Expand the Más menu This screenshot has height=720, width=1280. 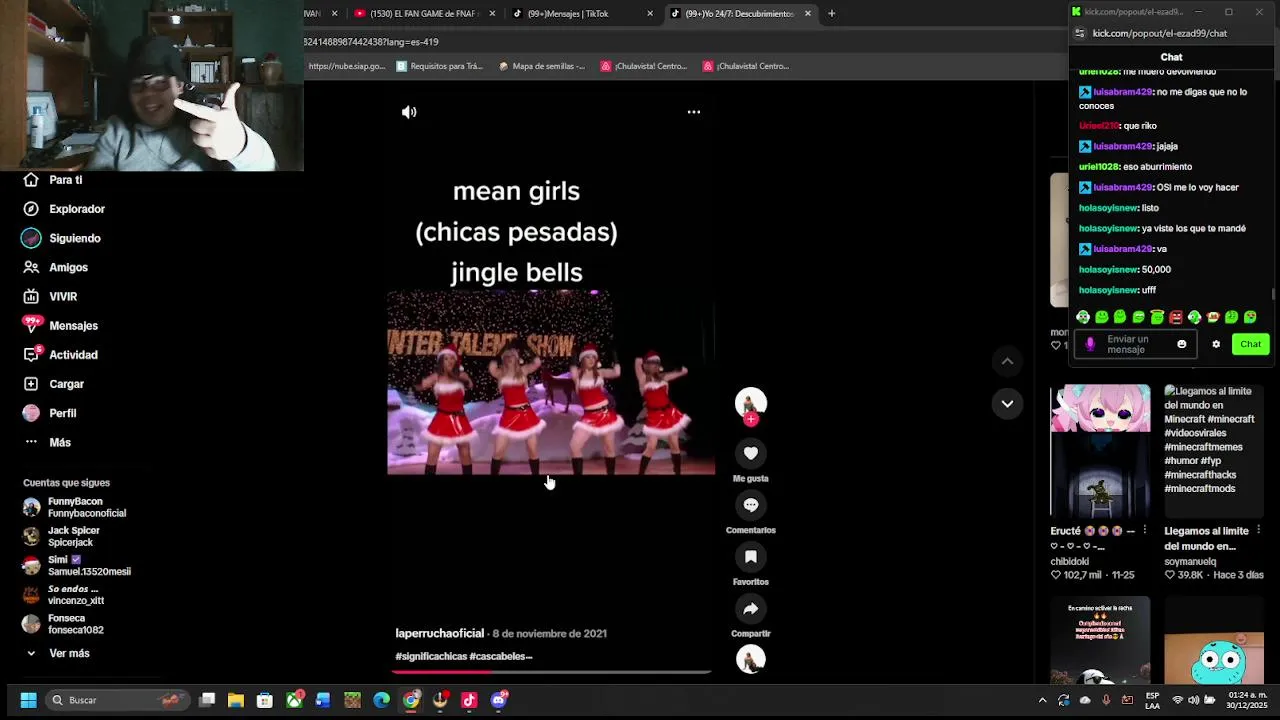60,442
